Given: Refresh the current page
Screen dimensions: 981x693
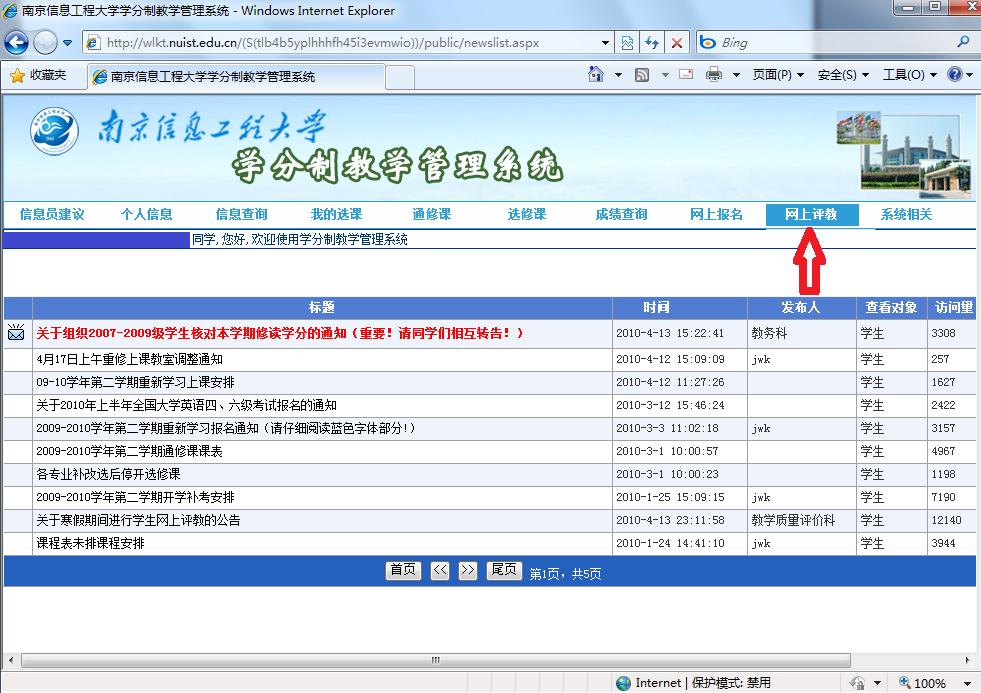Looking at the screenshot, I should click(x=652, y=42).
